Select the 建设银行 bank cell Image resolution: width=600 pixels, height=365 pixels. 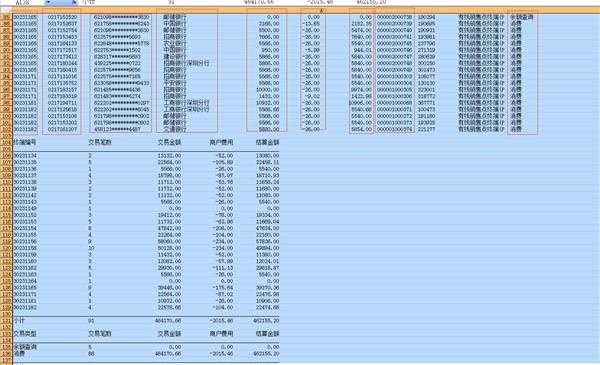click(x=175, y=56)
